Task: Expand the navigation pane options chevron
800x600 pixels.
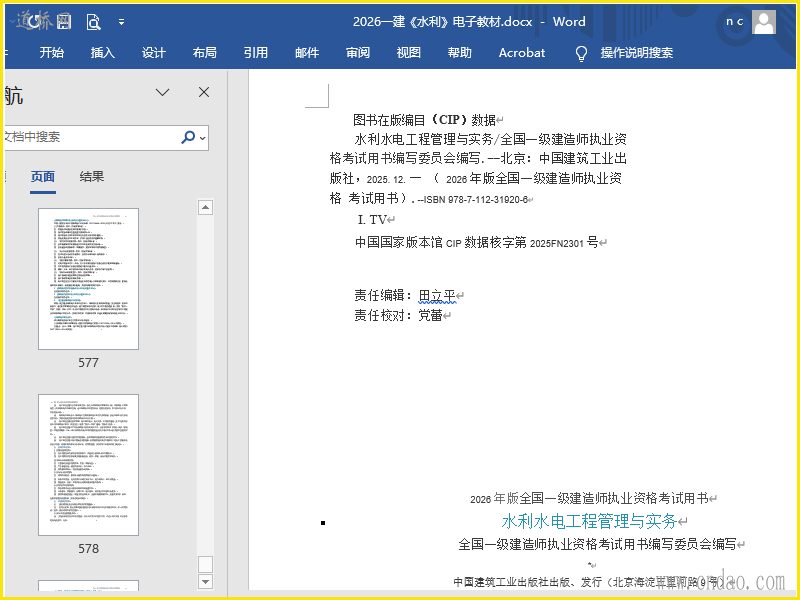Action: coord(162,92)
